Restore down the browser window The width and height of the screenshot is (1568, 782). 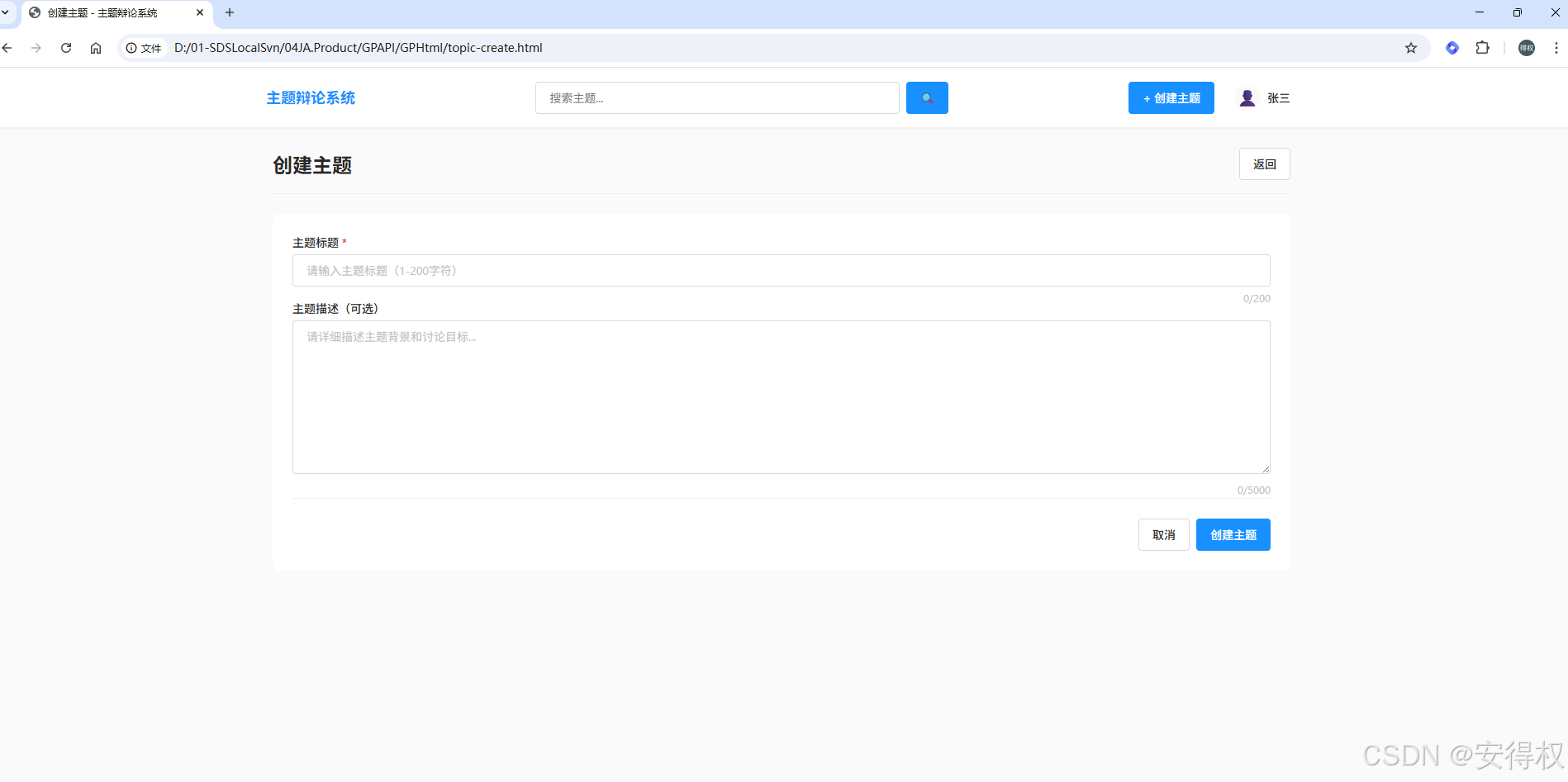[1518, 12]
